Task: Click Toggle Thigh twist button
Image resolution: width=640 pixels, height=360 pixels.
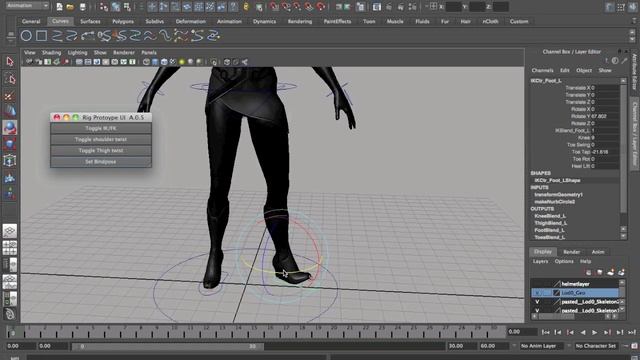Action: [101, 151]
